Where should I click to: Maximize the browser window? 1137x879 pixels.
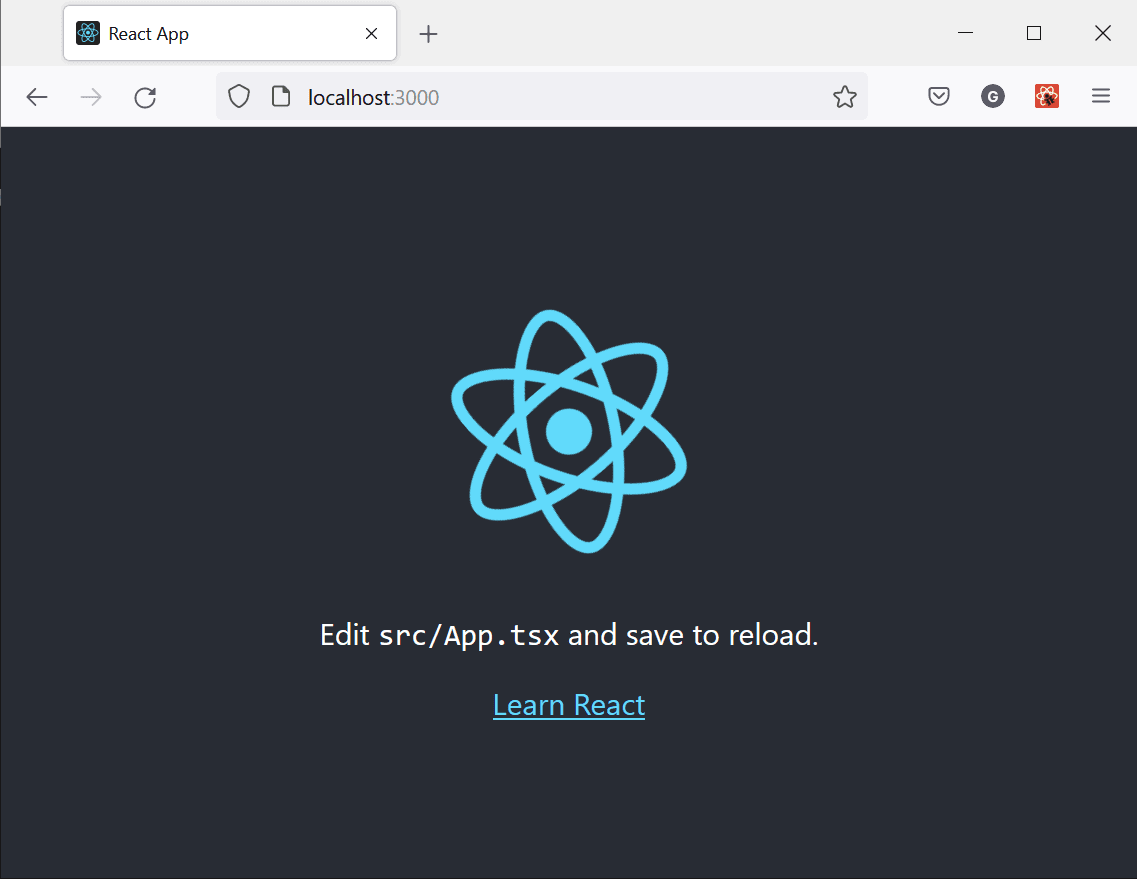coord(1034,33)
